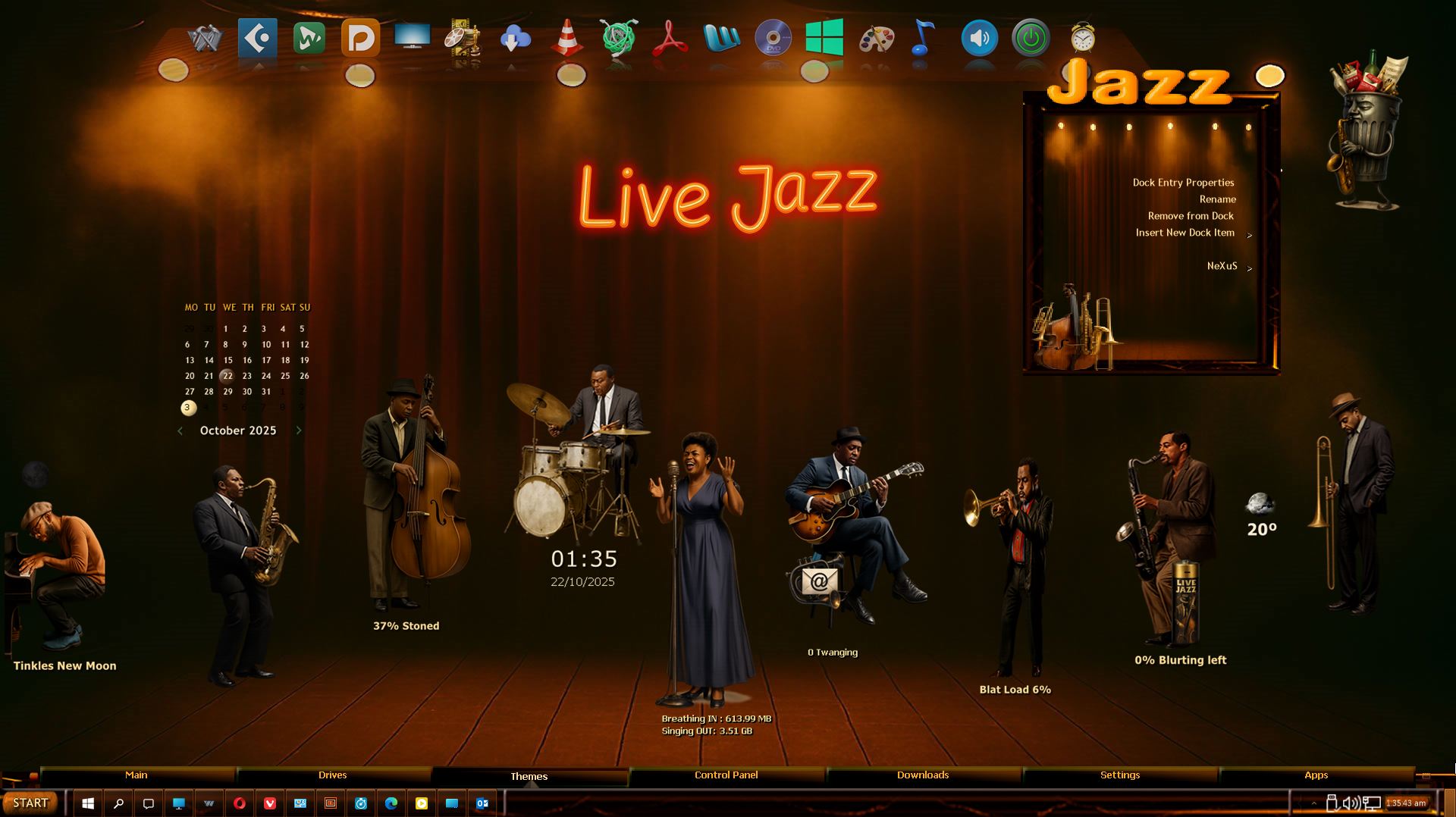Click the green power button dock icon
The height and width of the screenshot is (817, 1456).
1031,38
